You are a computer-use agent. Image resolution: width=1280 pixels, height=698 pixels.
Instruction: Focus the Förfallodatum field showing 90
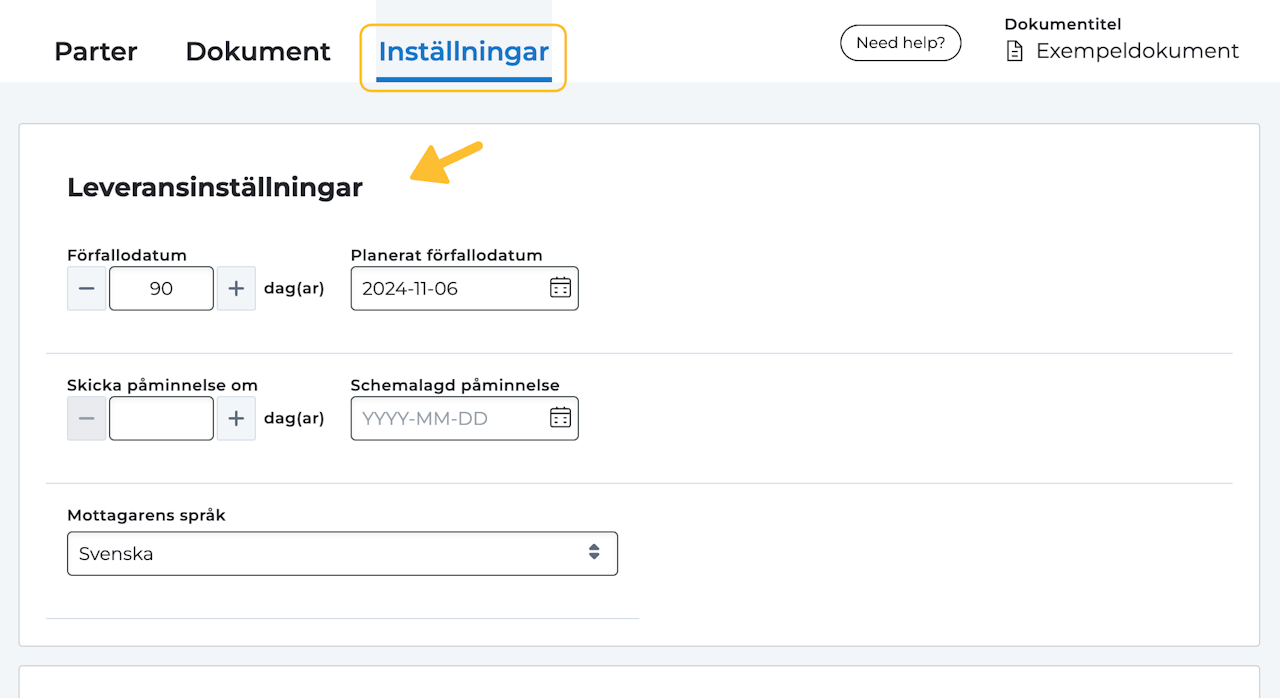pyautogui.click(x=161, y=289)
